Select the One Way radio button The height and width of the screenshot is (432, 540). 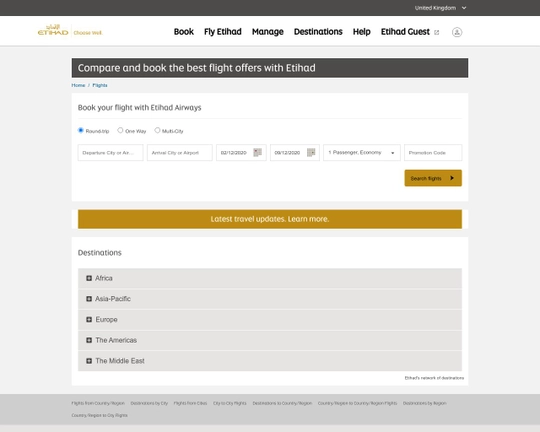[120, 130]
